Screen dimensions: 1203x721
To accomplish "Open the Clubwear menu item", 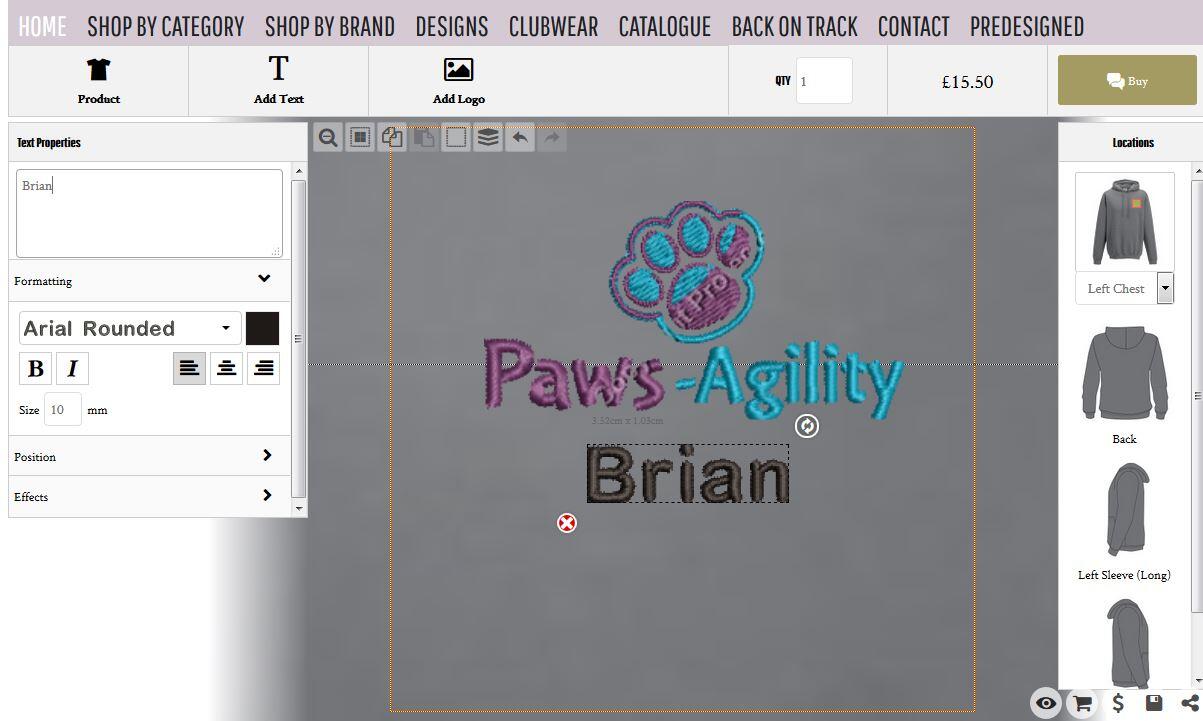I will pyautogui.click(x=553, y=26).
